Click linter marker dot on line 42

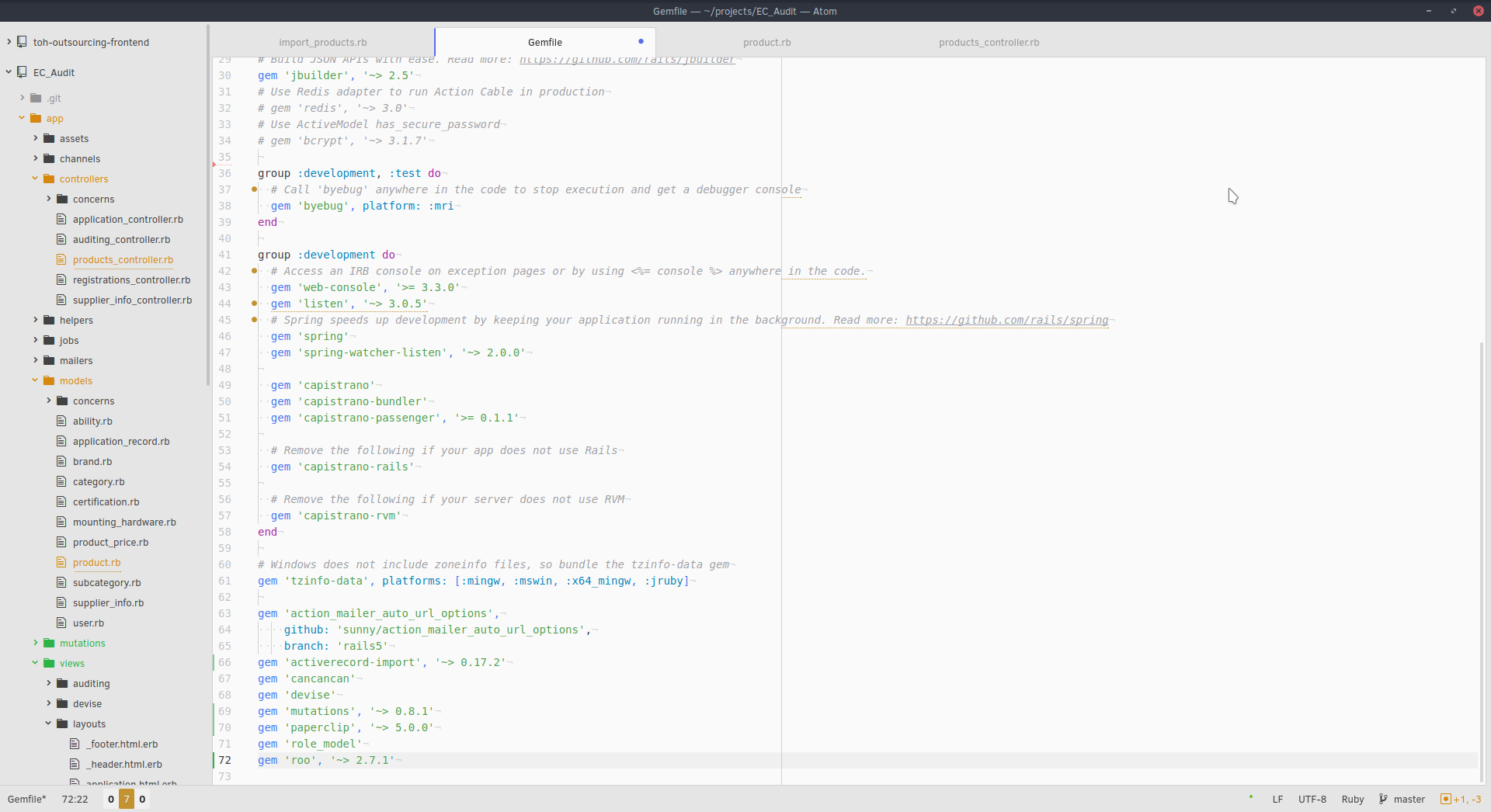click(254, 271)
